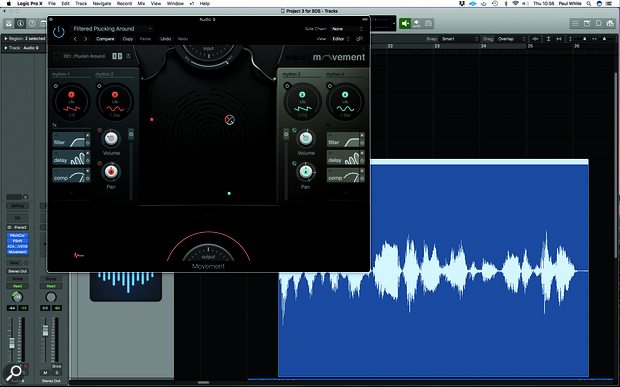Go to next plug-in setting arrow

point(86,39)
